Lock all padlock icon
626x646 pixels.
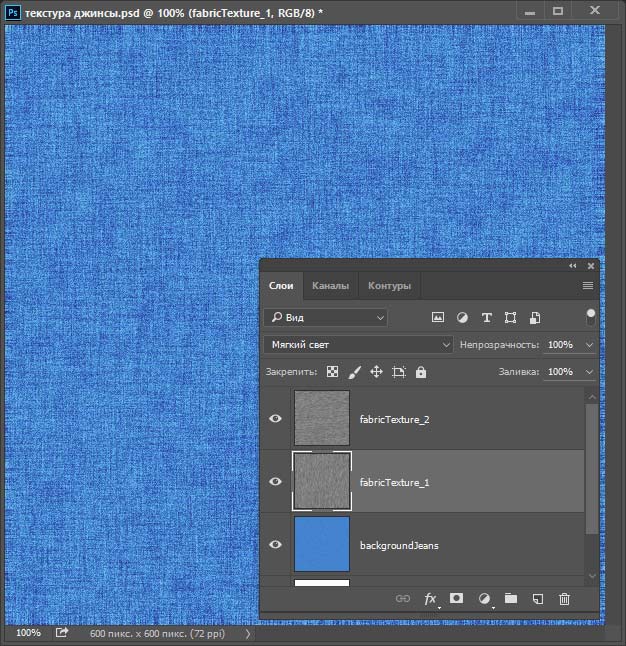click(x=421, y=372)
